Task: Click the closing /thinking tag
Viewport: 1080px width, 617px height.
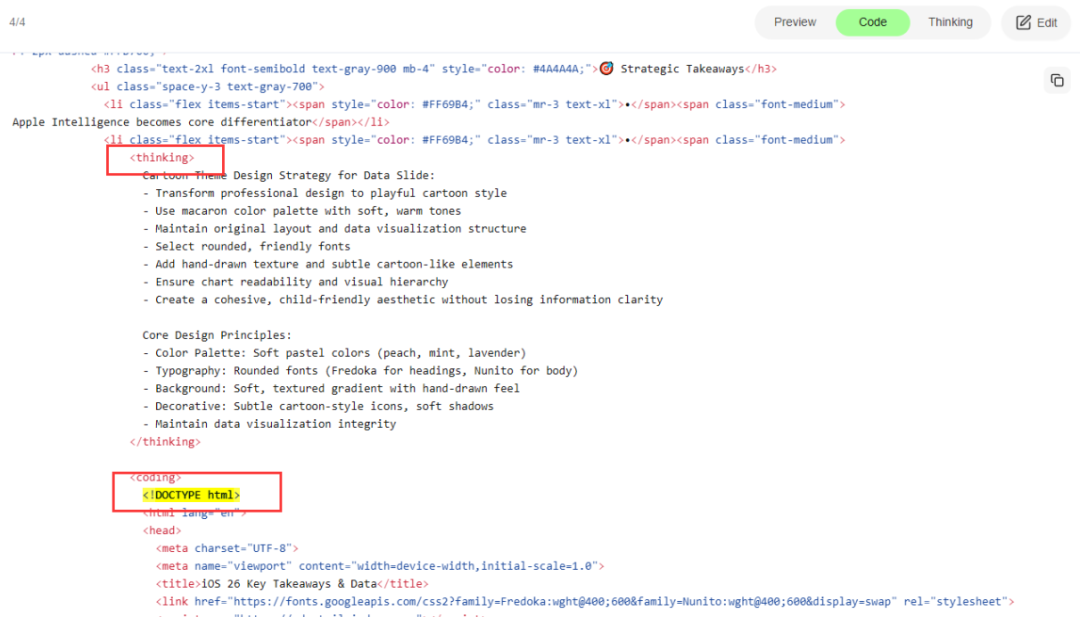Action: point(165,441)
